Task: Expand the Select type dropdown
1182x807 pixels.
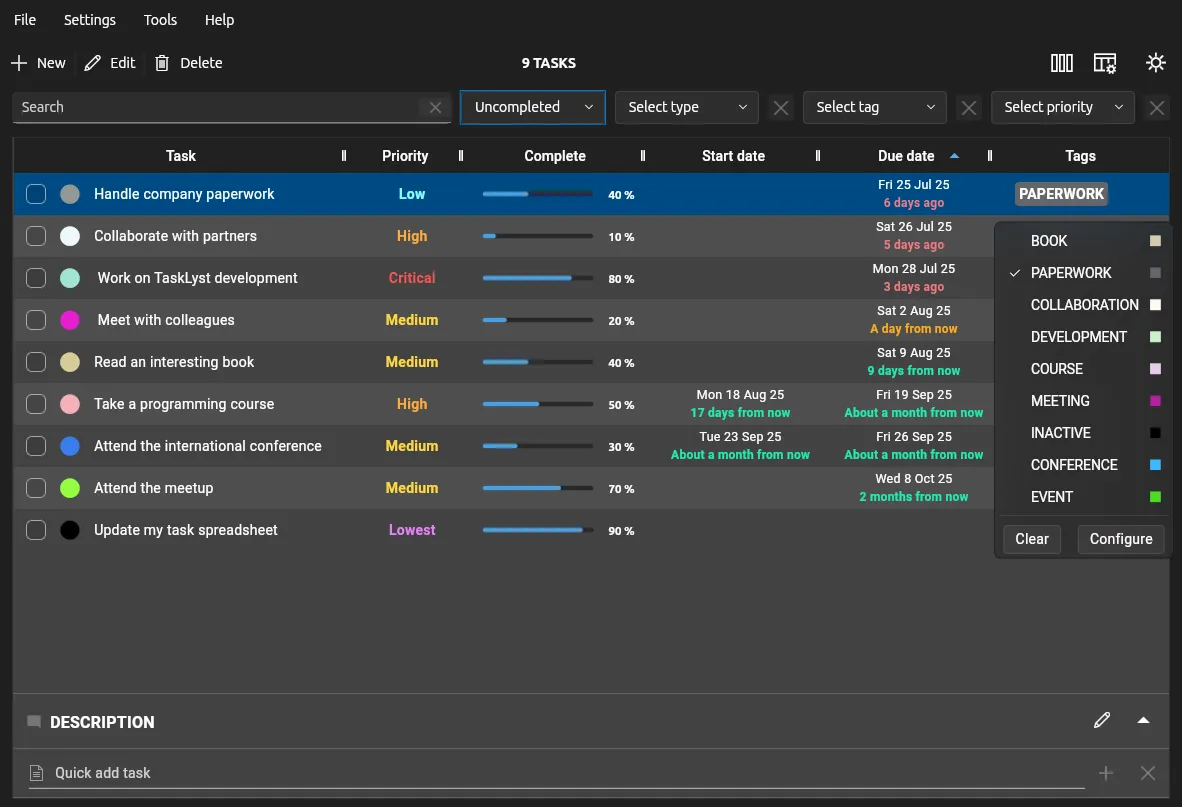Action: coord(687,107)
